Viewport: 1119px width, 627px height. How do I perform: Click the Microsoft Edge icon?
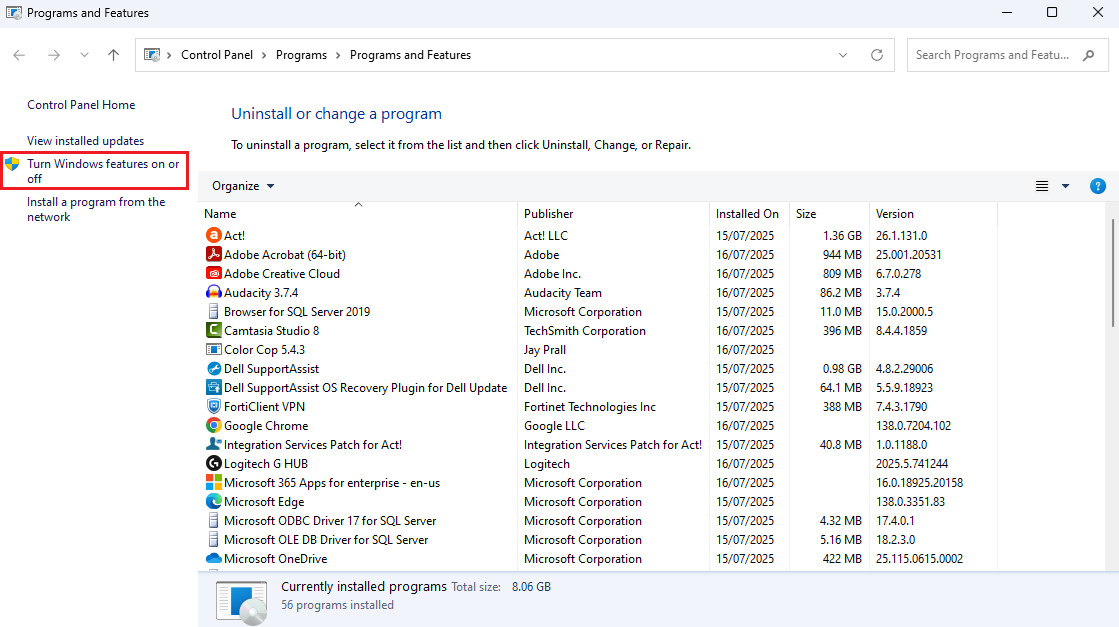[213, 501]
